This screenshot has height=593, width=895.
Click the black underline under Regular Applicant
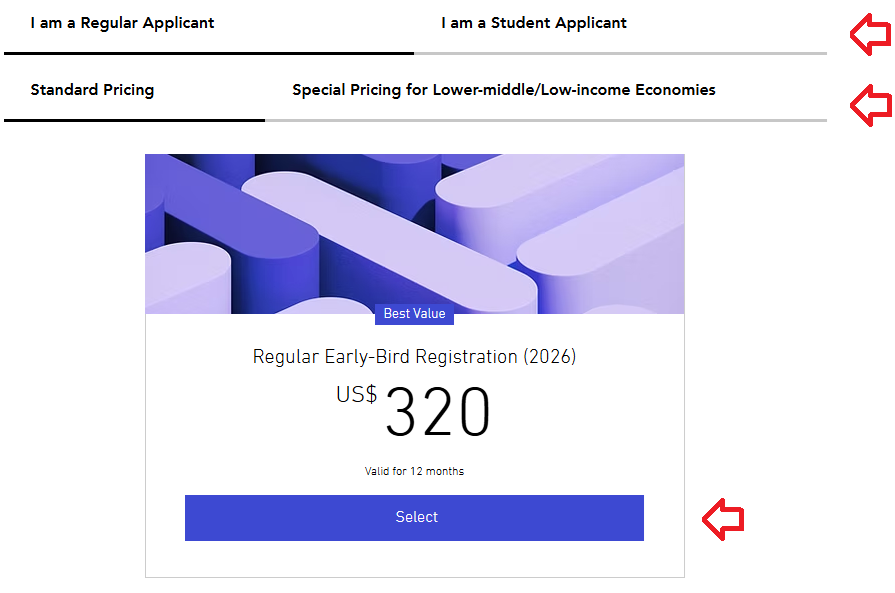208,52
